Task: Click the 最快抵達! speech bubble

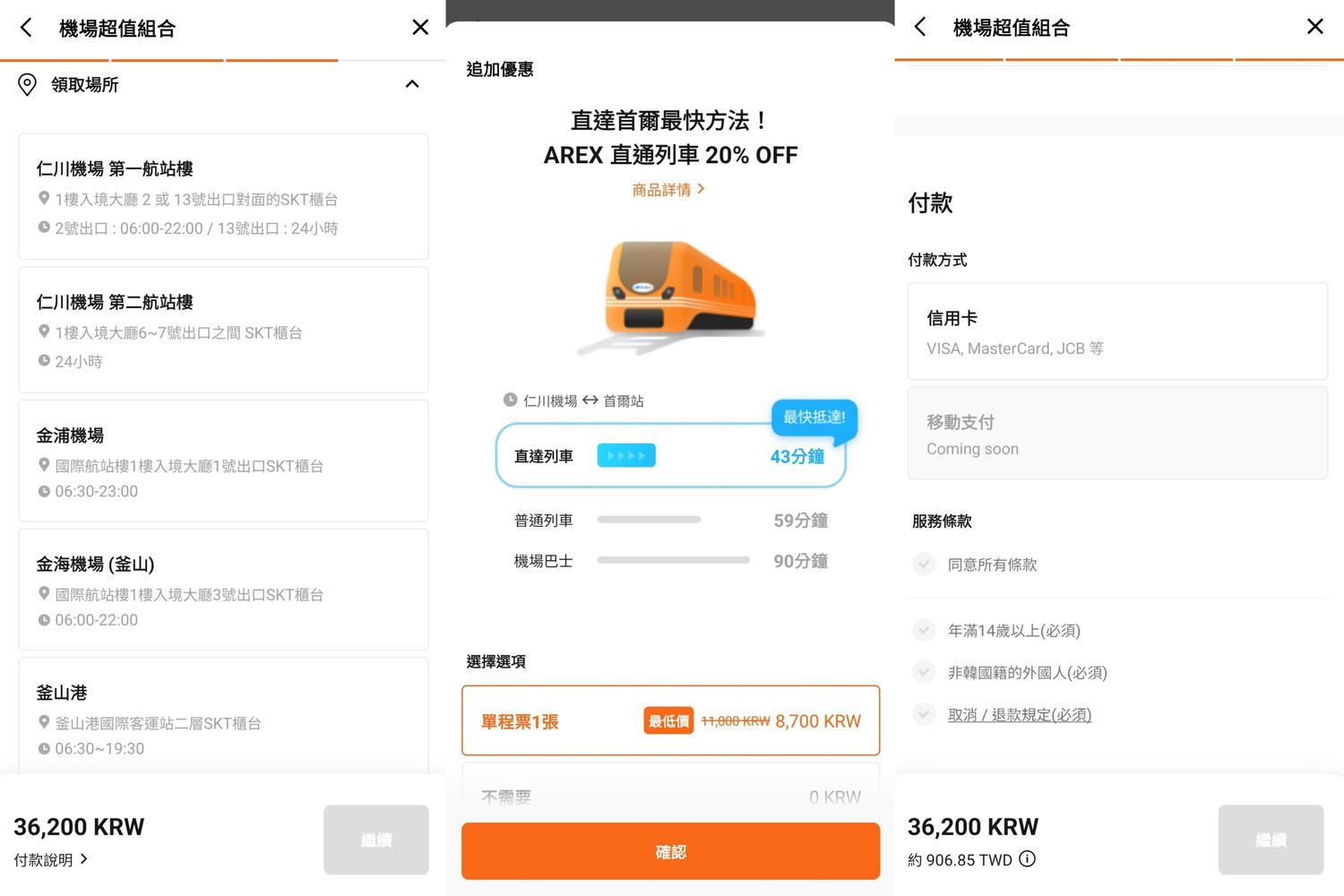Action: click(814, 419)
